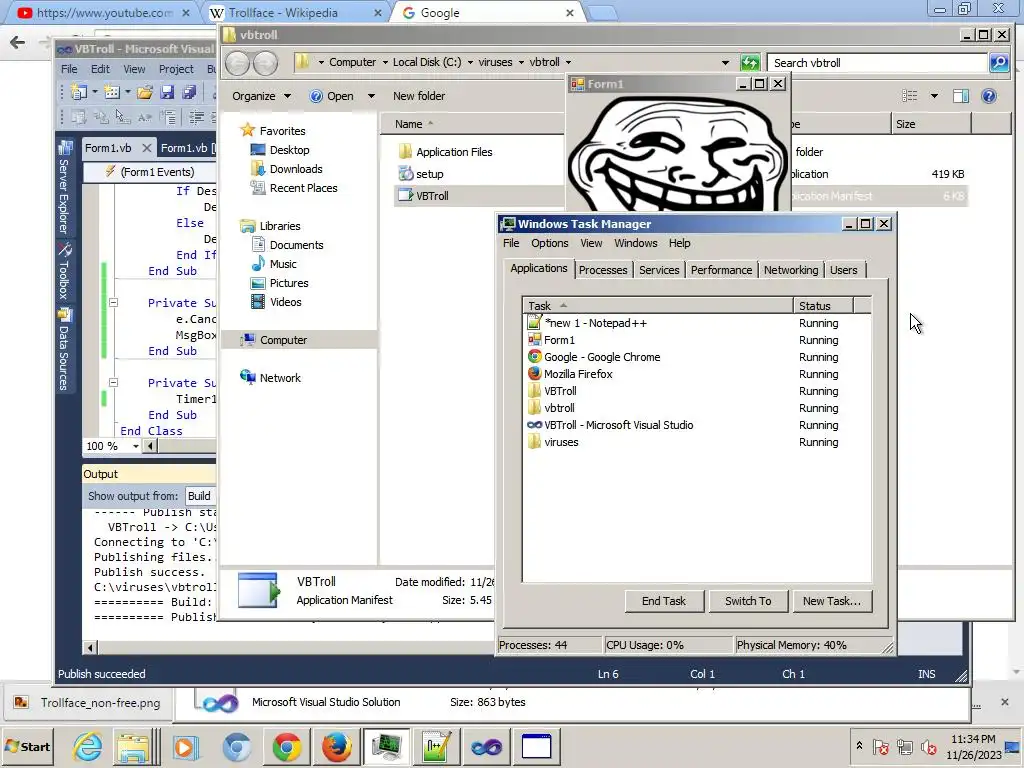
Task: Click Search vbtroll input field
Action: [x=877, y=63]
